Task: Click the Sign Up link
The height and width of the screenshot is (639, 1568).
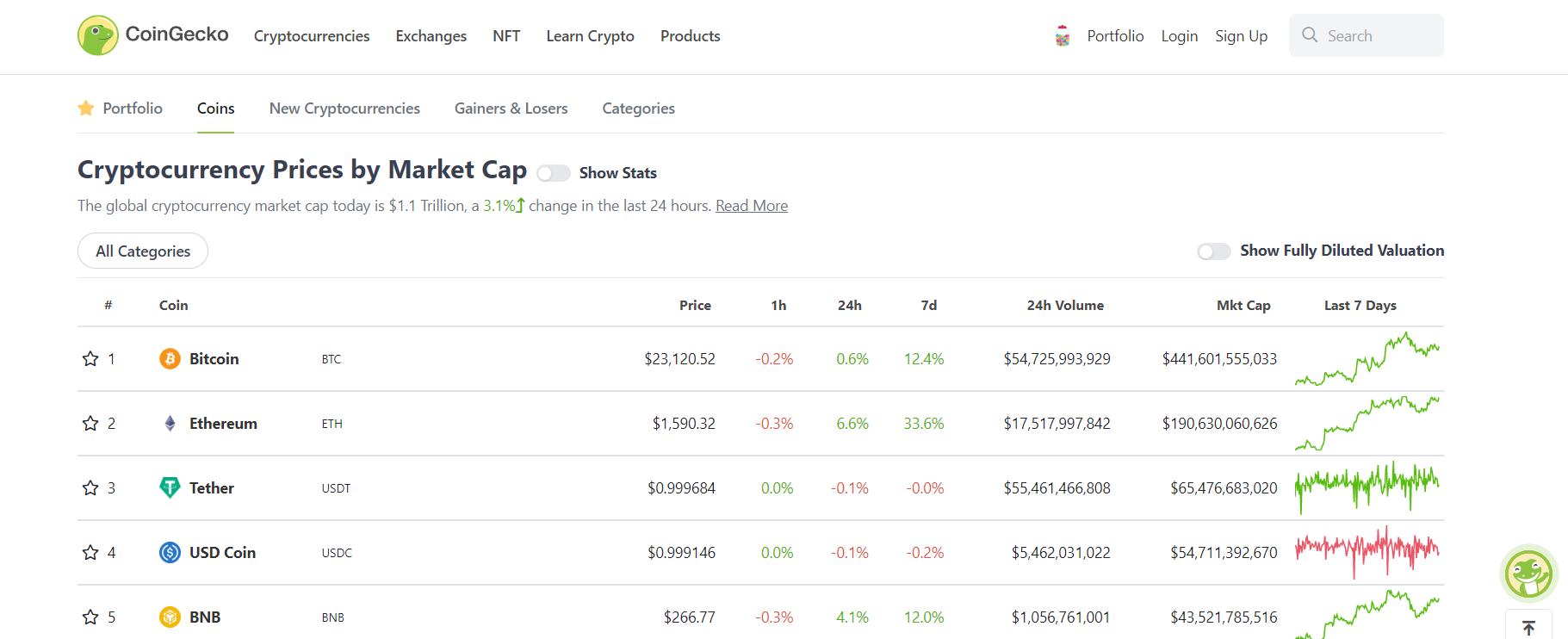Action: 1242,36
